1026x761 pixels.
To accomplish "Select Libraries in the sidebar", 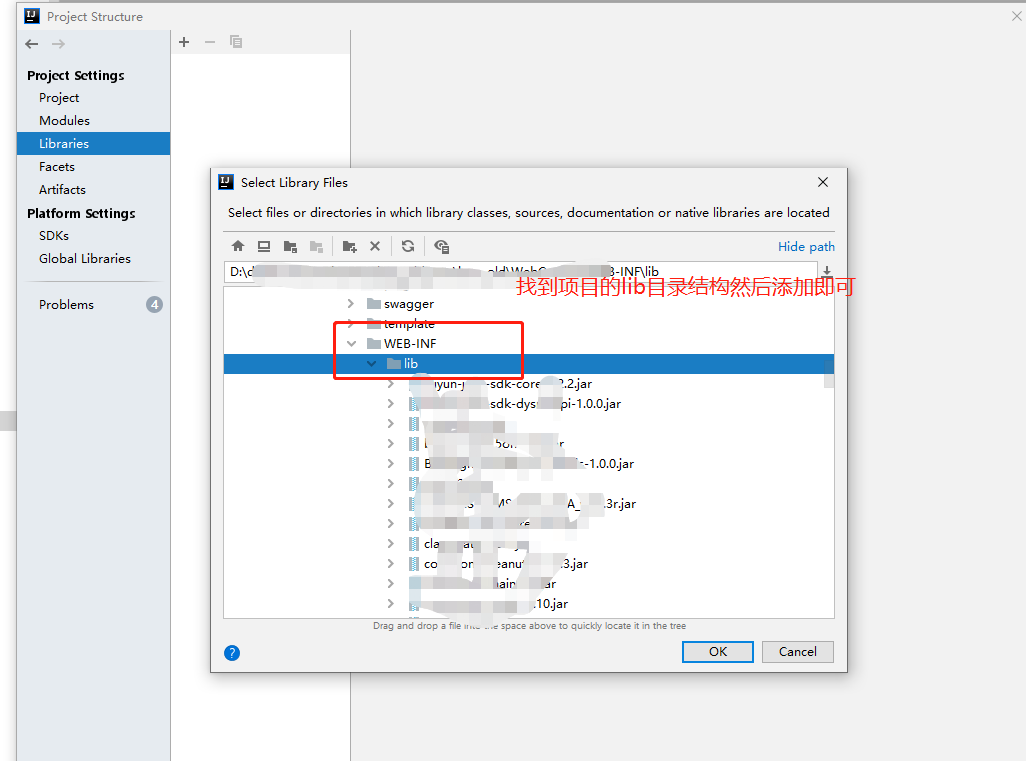I will [x=93, y=143].
